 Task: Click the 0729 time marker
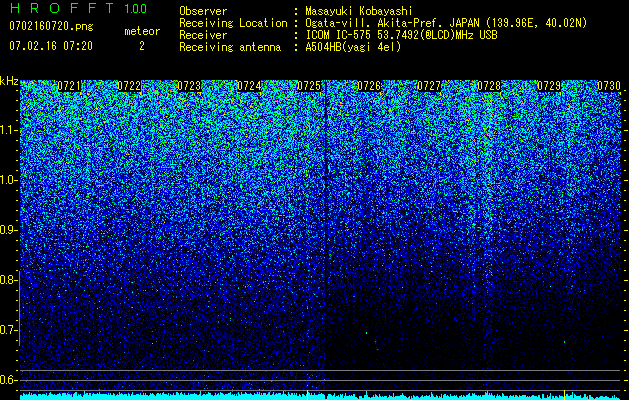pos(549,86)
